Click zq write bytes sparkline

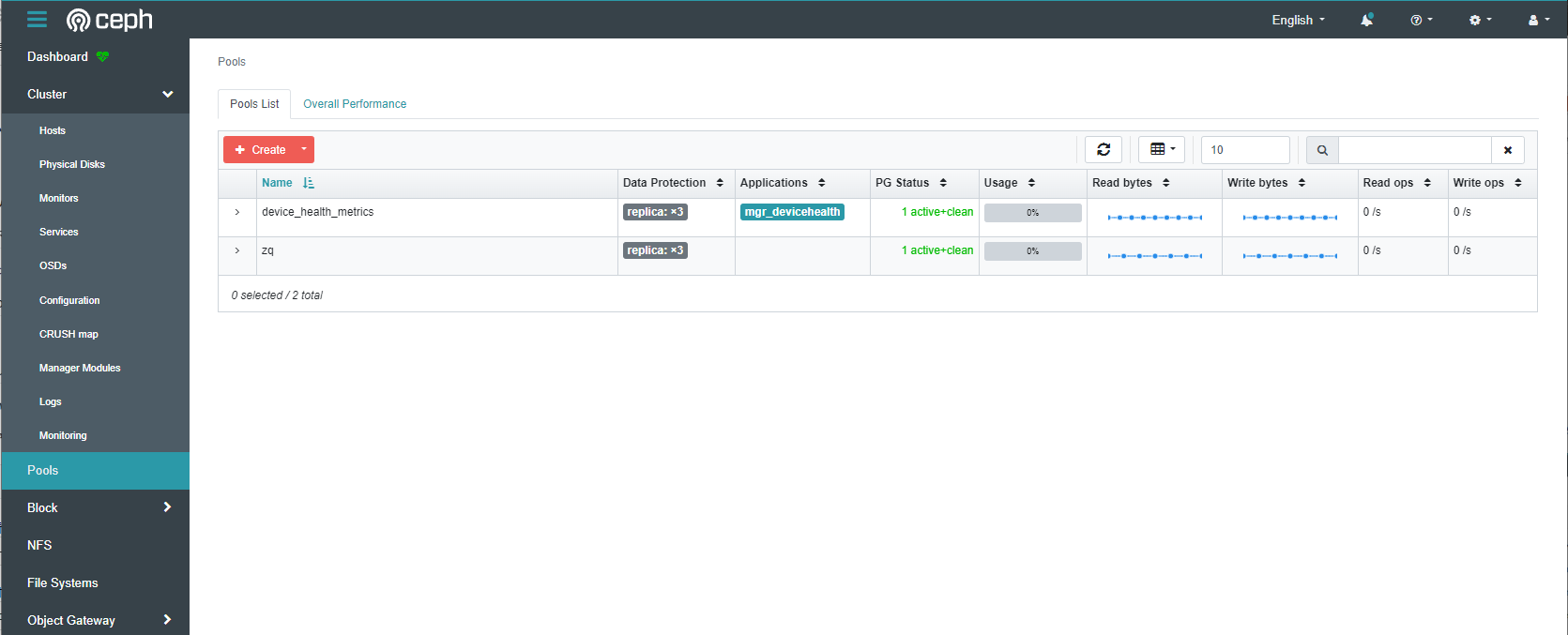pos(1290,256)
